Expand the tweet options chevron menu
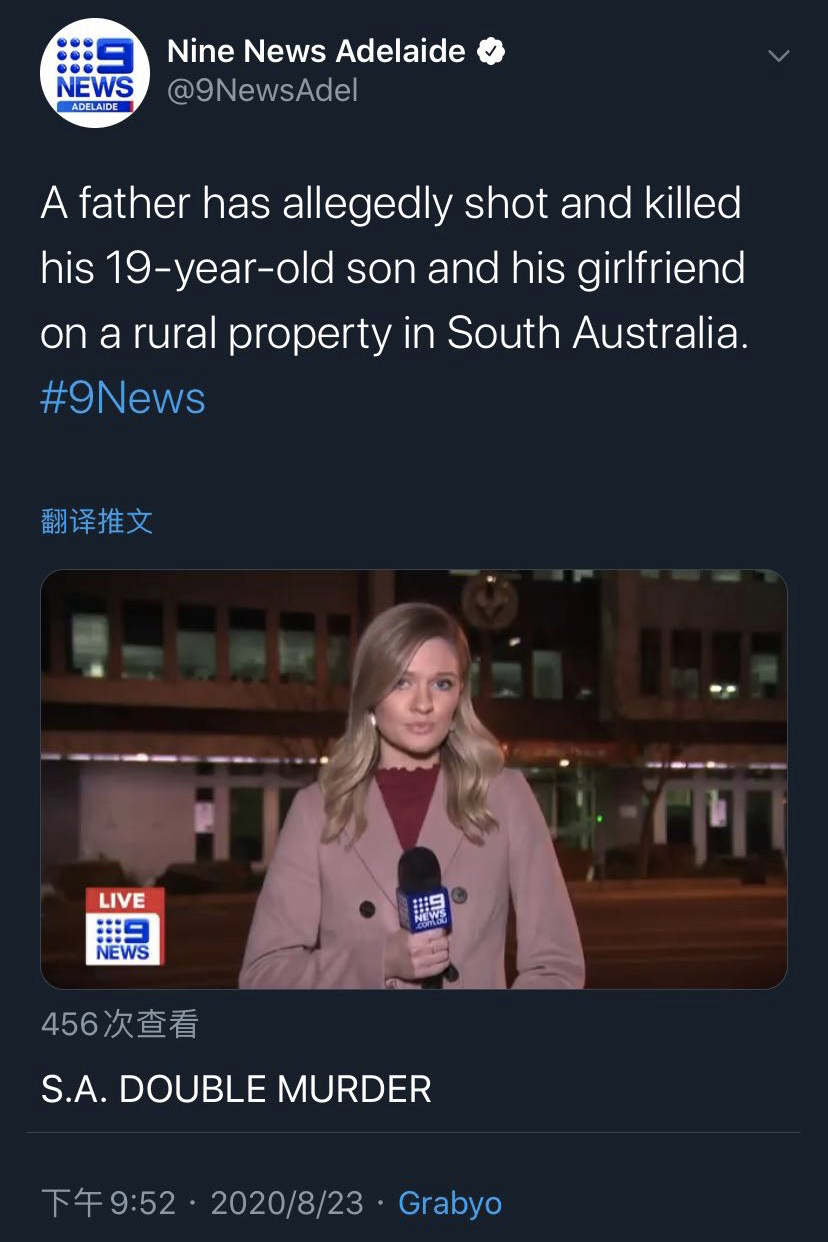The width and height of the screenshot is (828, 1242). click(778, 56)
